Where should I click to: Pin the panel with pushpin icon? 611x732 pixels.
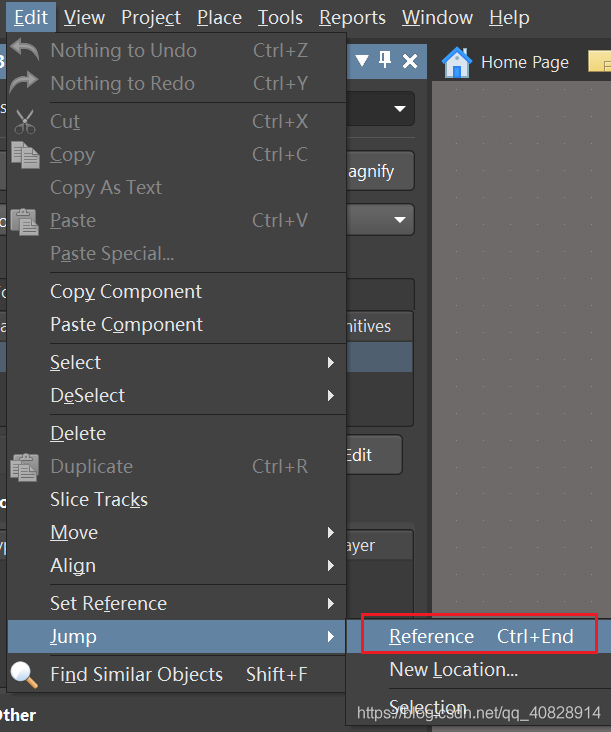(385, 60)
